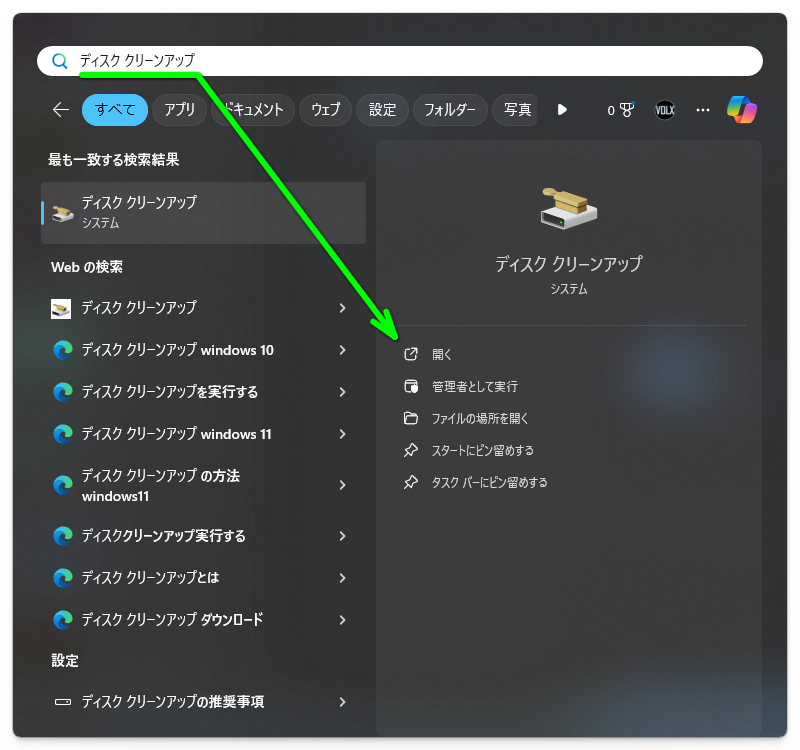The image size is (800, 750).
Task: Click the pin icon beside タスク バーにピン留めする
Action: [411, 482]
